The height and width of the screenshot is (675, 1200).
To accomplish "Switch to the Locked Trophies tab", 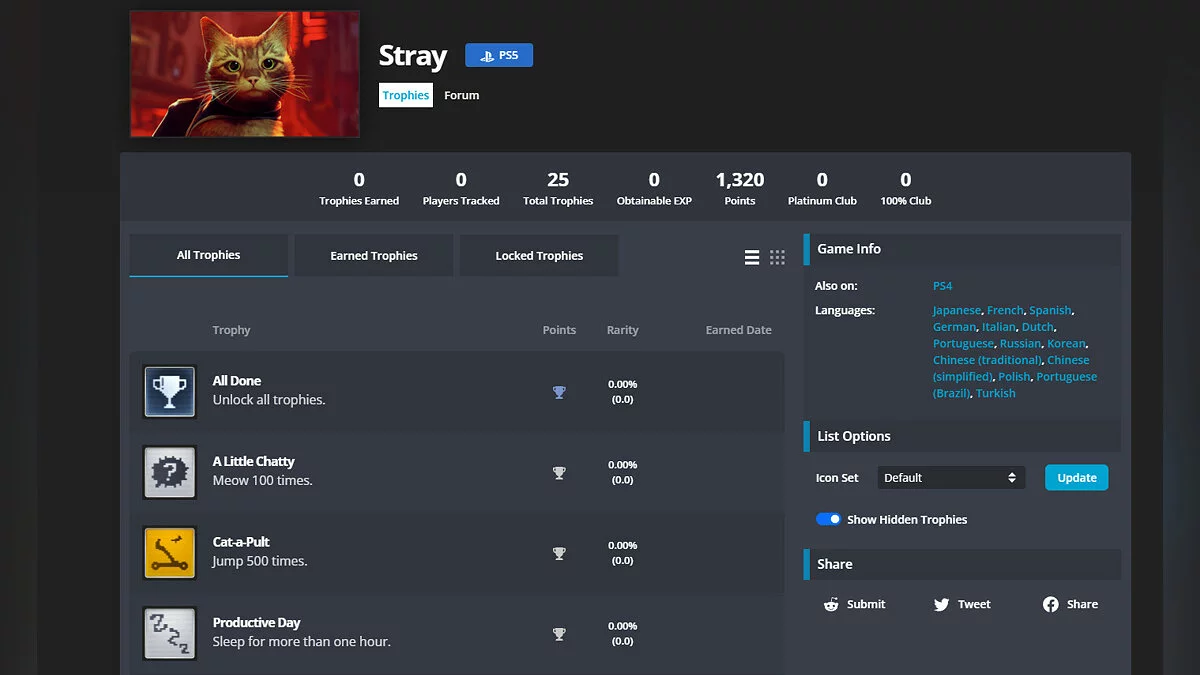I will [x=539, y=256].
